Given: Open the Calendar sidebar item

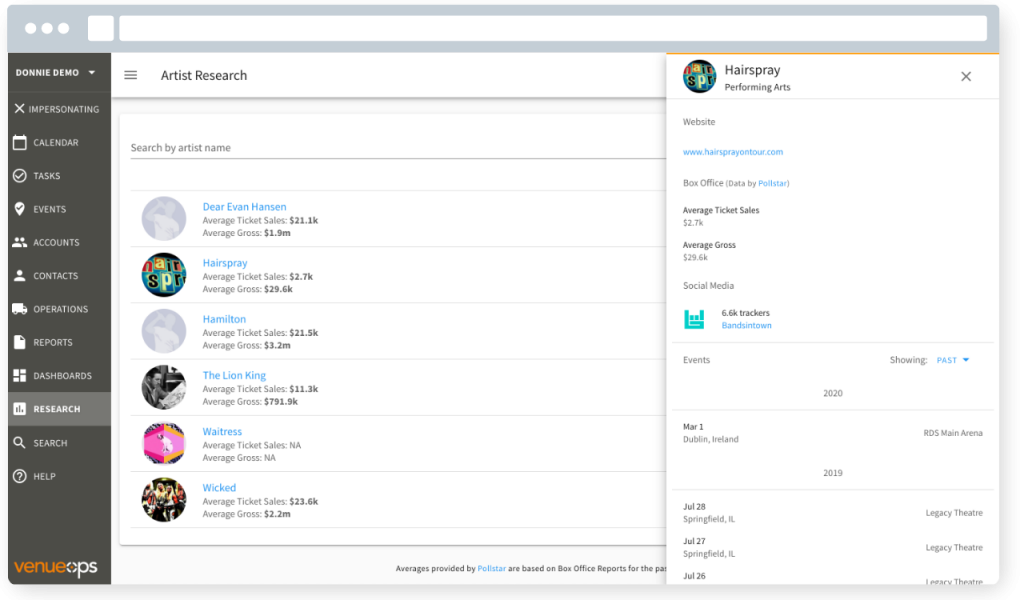Looking at the screenshot, I should [x=55, y=143].
